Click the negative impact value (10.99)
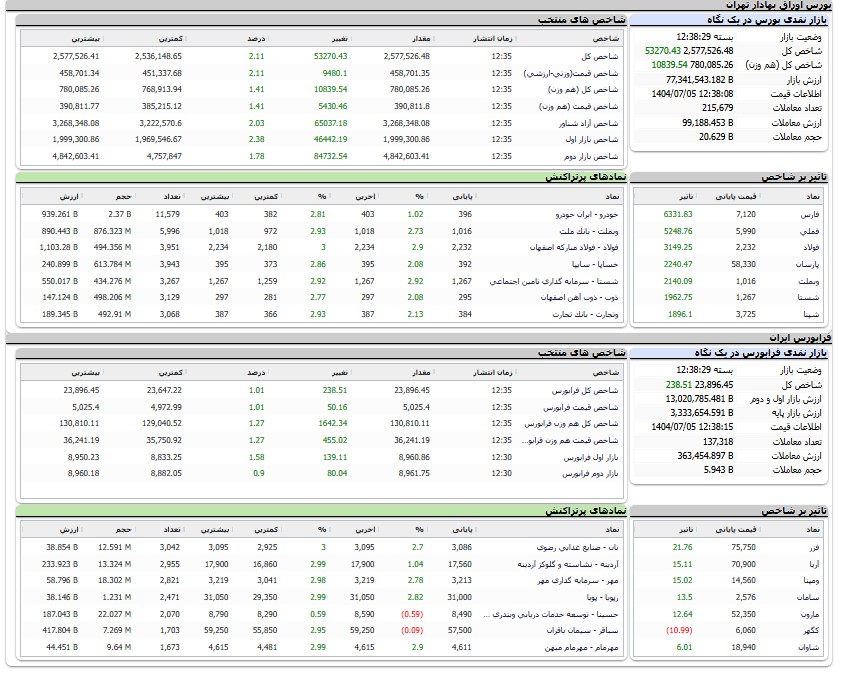This screenshot has width=844, height=679. pyautogui.click(x=679, y=630)
